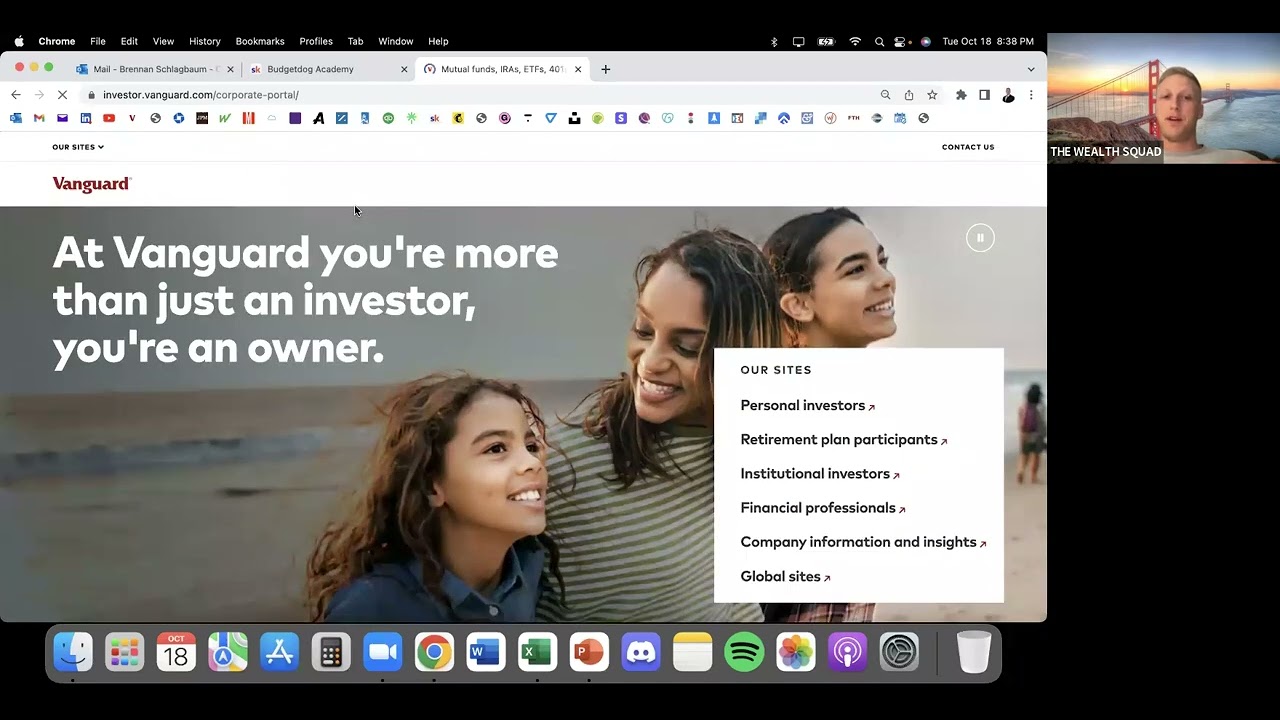Open the Chrome three-dot menu

1031,95
